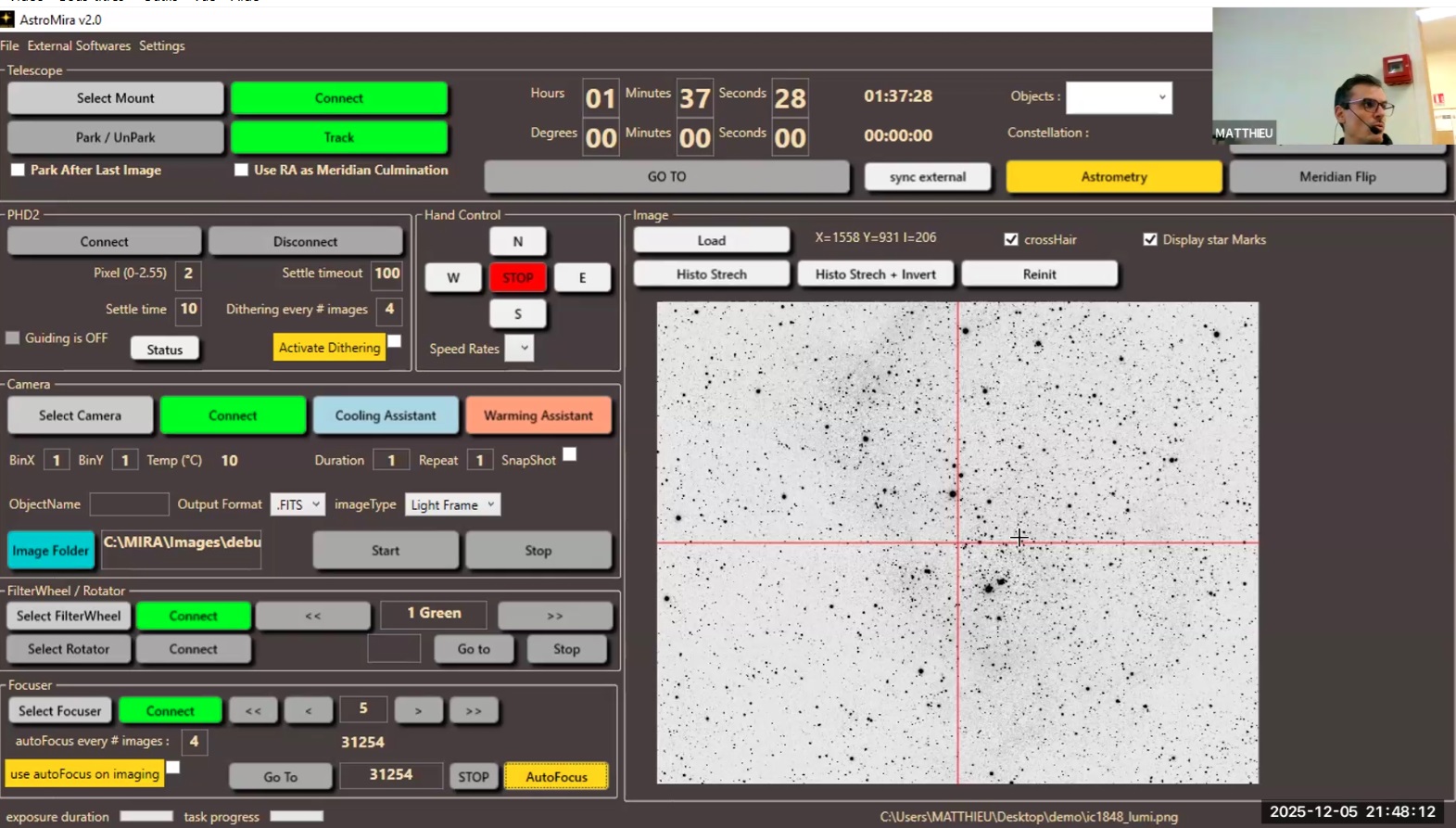Screen dimensions: 1456x828
Task: Toggle Display star Marks checkbox
Action: (x=1150, y=239)
